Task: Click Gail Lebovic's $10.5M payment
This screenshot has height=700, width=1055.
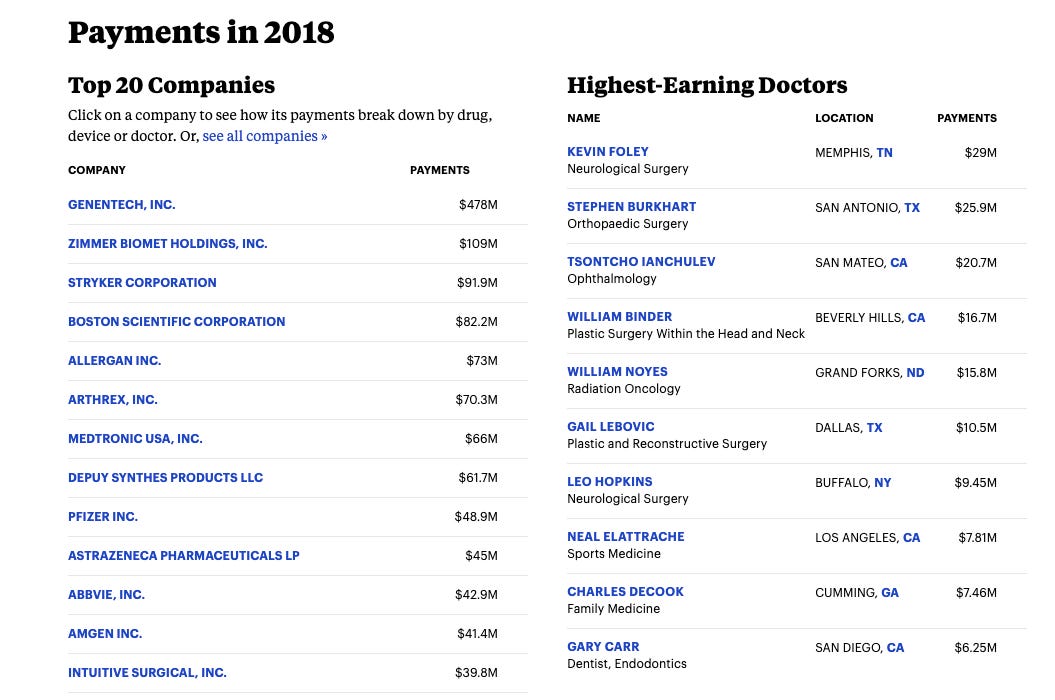Action: (x=976, y=428)
